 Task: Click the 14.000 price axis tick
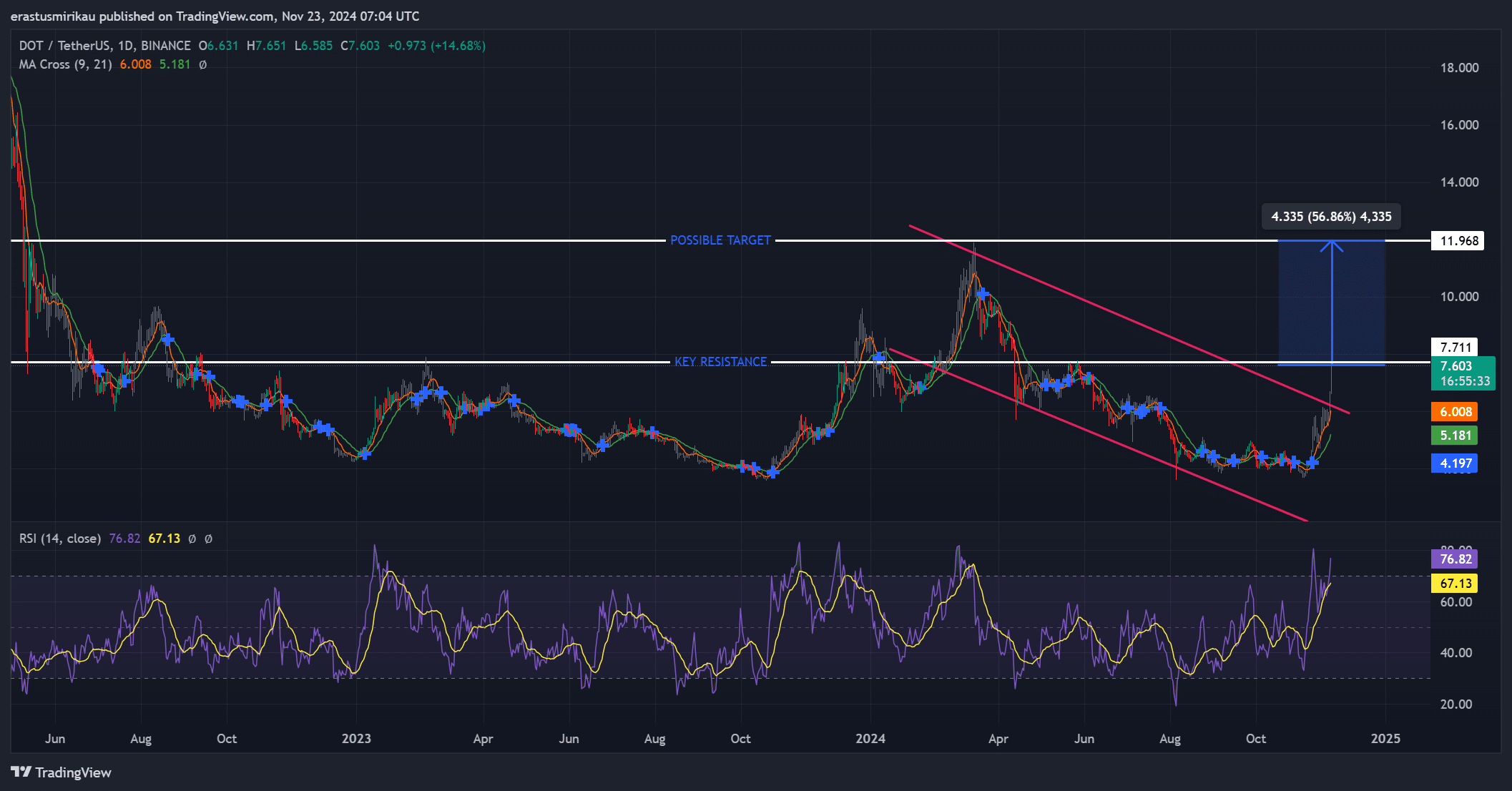click(x=1459, y=182)
